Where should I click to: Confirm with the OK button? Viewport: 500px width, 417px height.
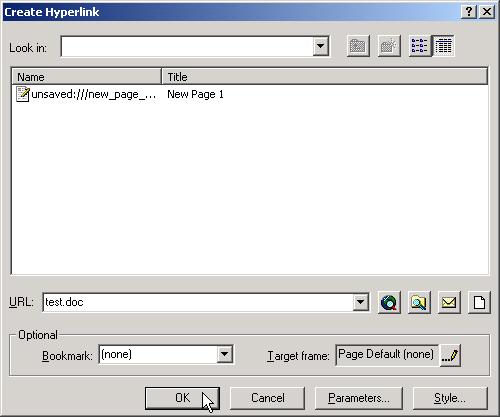pos(182,398)
